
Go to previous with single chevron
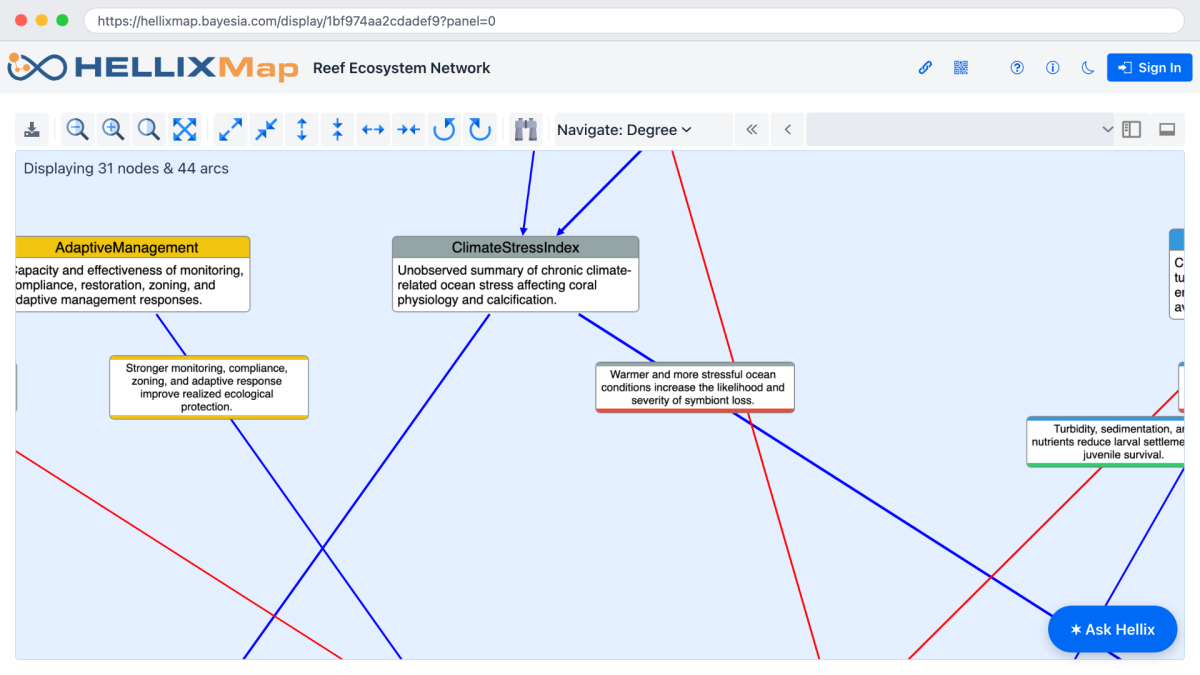[x=788, y=129]
